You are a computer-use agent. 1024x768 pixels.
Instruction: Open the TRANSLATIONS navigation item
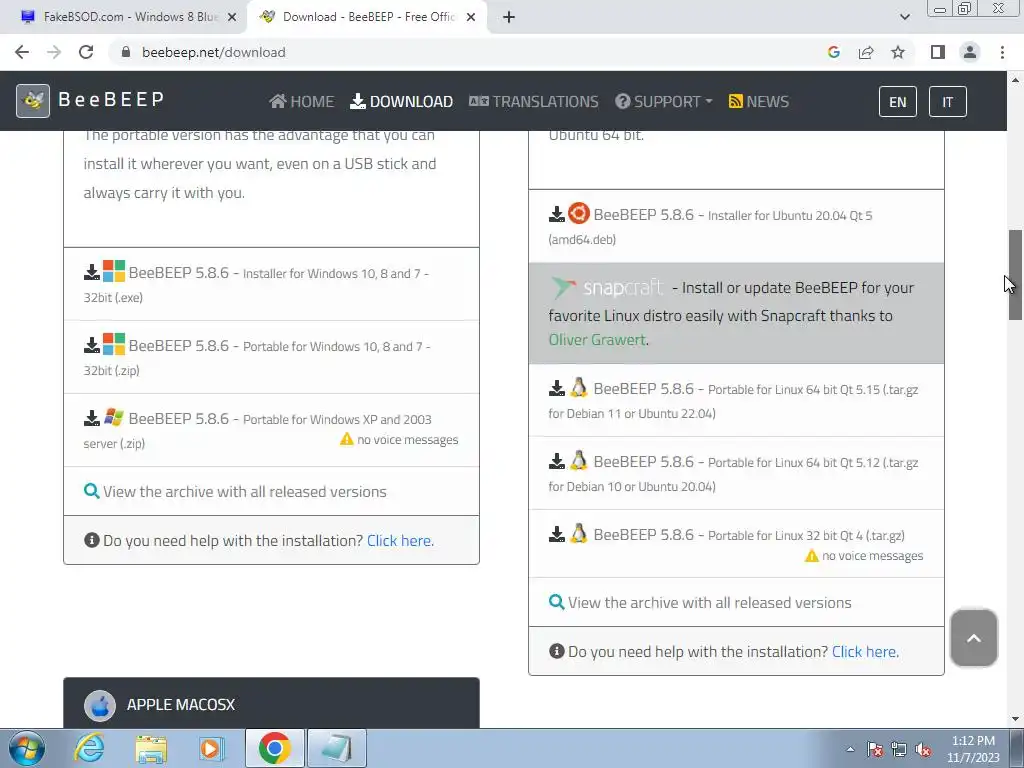pos(534,101)
